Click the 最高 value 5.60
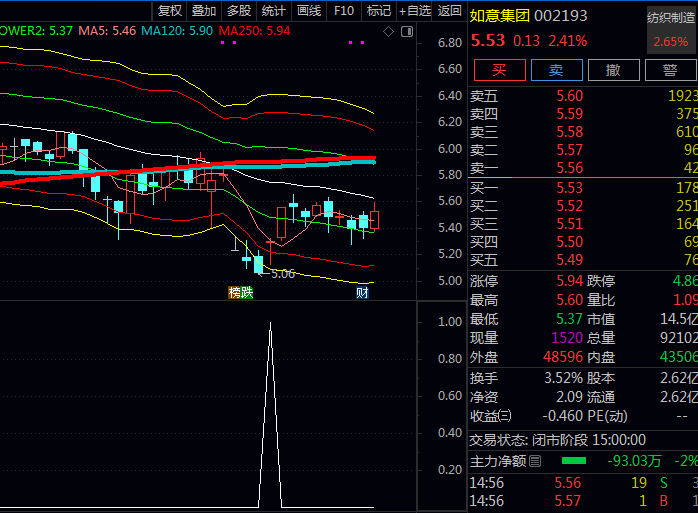The height and width of the screenshot is (513, 698). click(x=569, y=300)
